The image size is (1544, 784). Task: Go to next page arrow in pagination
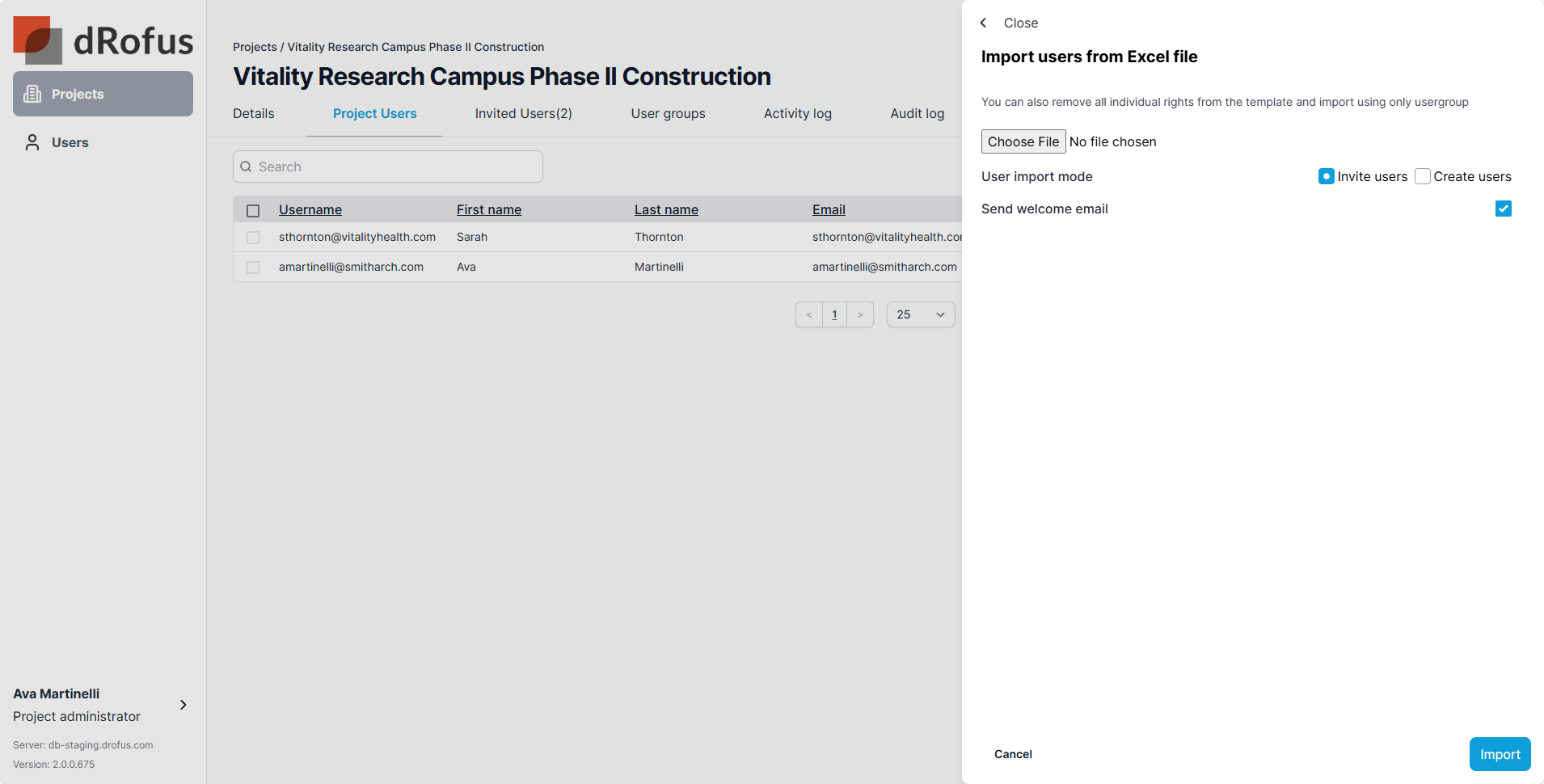click(860, 314)
